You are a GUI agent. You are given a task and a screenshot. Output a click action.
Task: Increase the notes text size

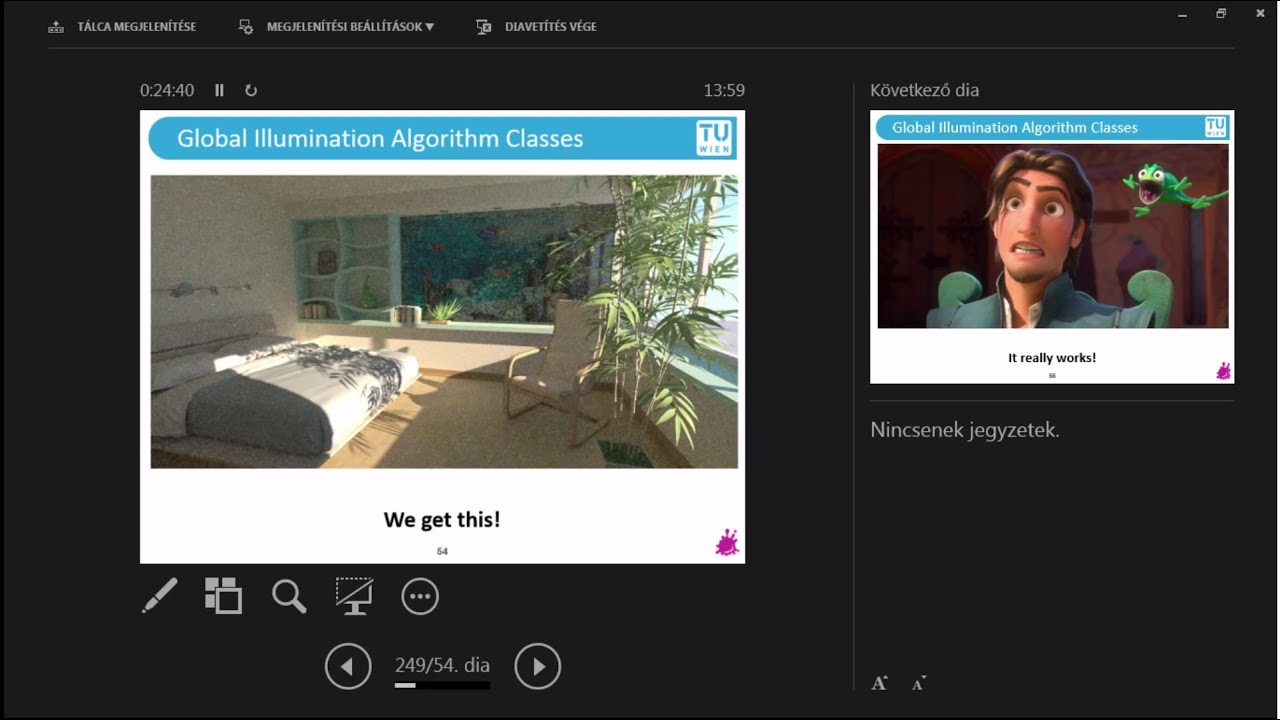(x=879, y=683)
